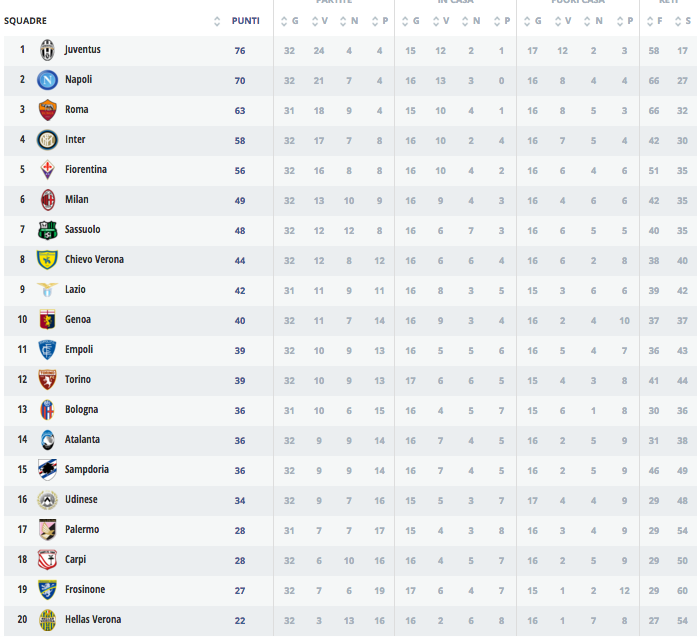698x637 pixels.
Task: Click the Fiorentina crest icon
Action: coord(47,170)
